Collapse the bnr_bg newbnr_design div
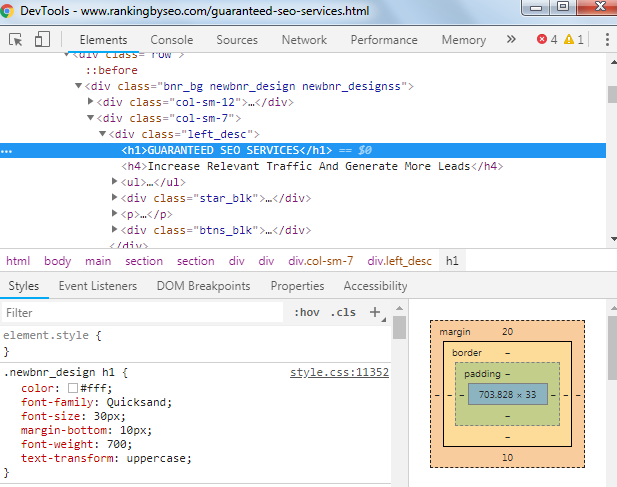Image resolution: width=617 pixels, height=487 pixels. 78,86
